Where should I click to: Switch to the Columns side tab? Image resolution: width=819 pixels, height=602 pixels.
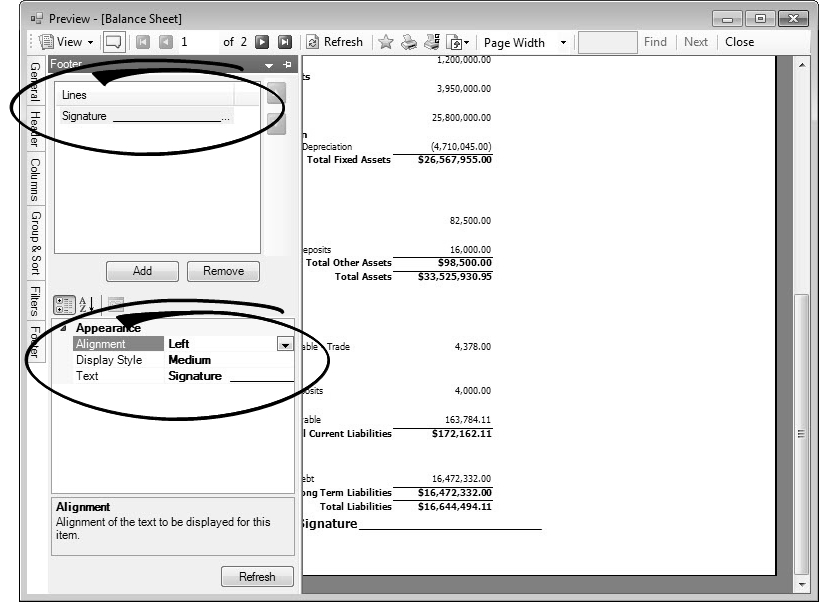tap(35, 177)
